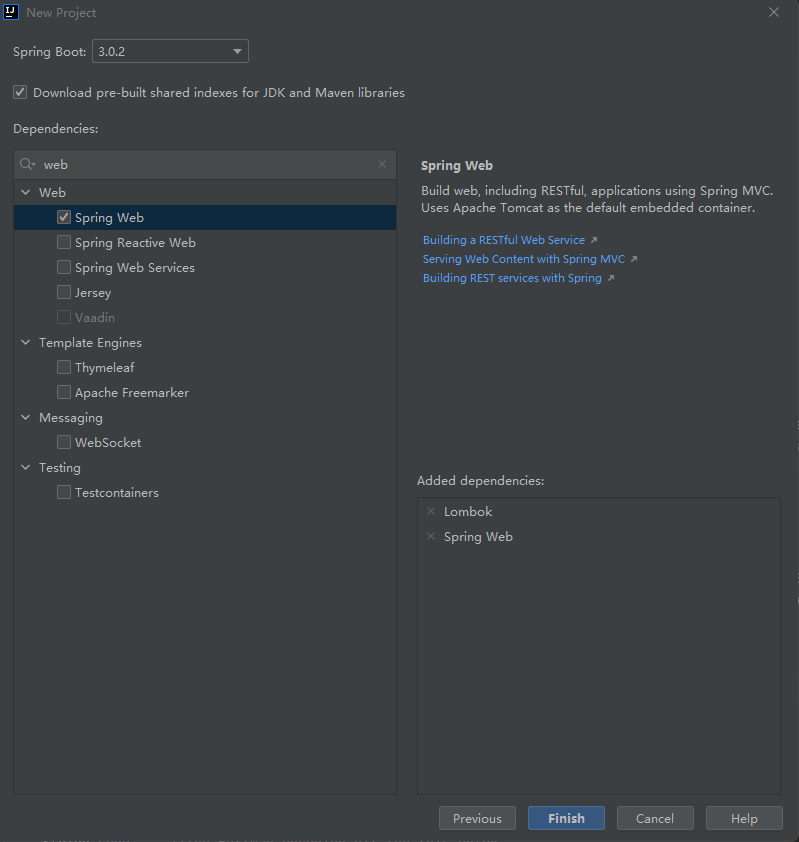799x842 pixels.
Task: Click the 'Messaging' category label
Action: click(71, 418)
